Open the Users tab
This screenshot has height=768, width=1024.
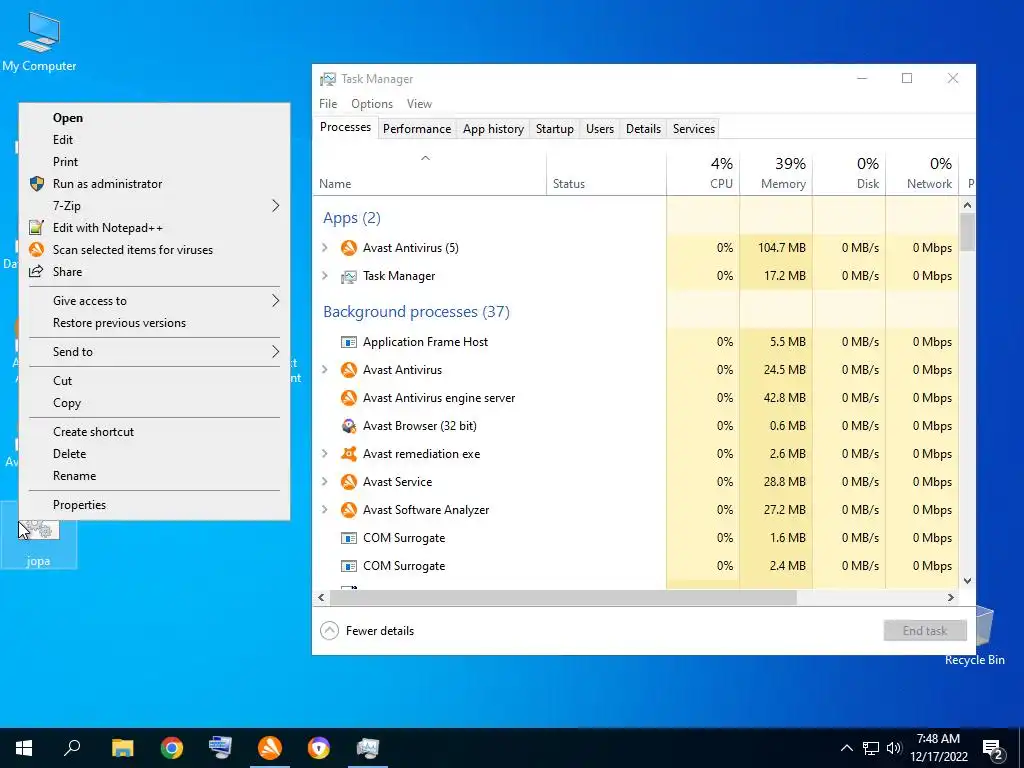600,129
